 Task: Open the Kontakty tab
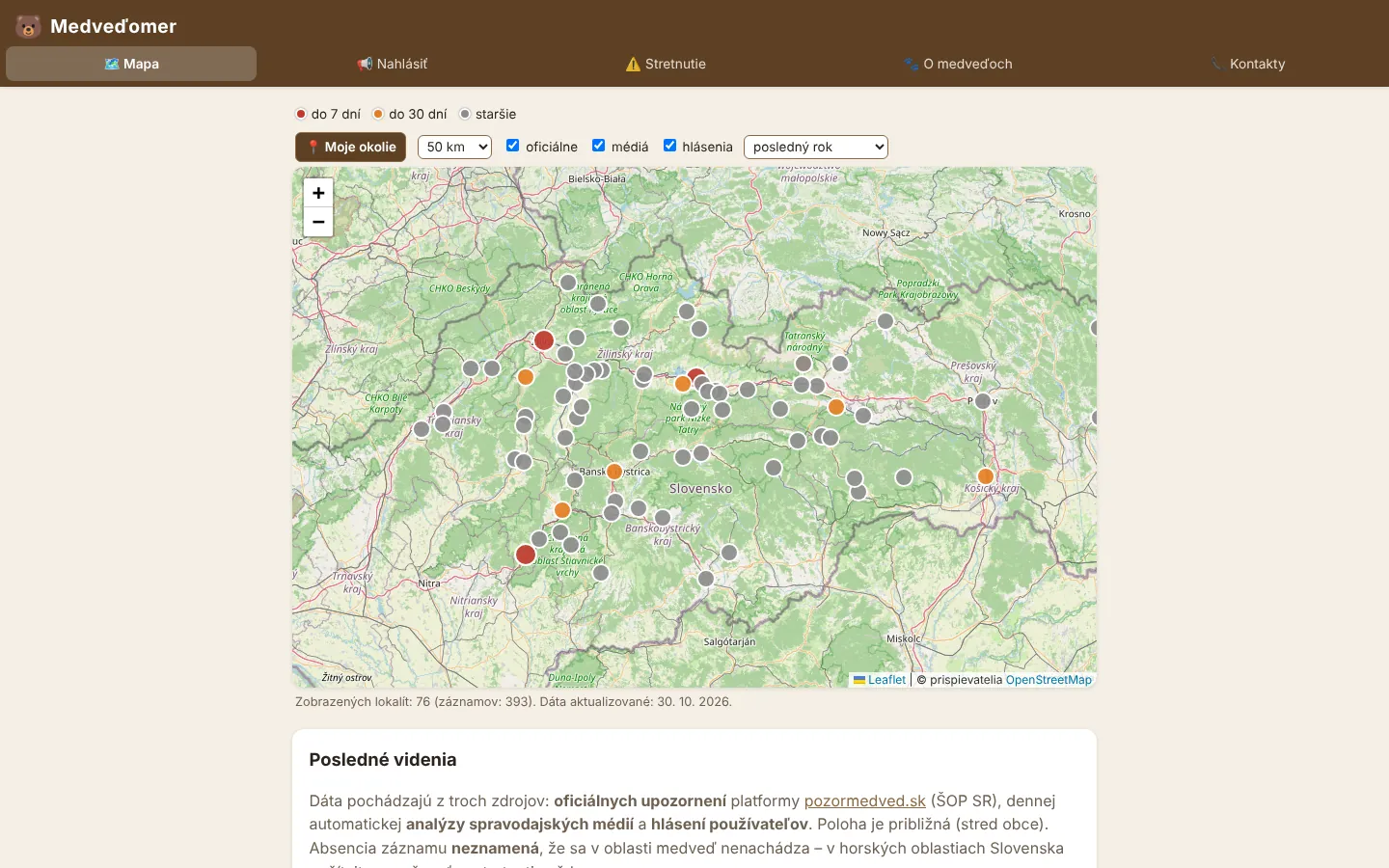pos(1248,64)
